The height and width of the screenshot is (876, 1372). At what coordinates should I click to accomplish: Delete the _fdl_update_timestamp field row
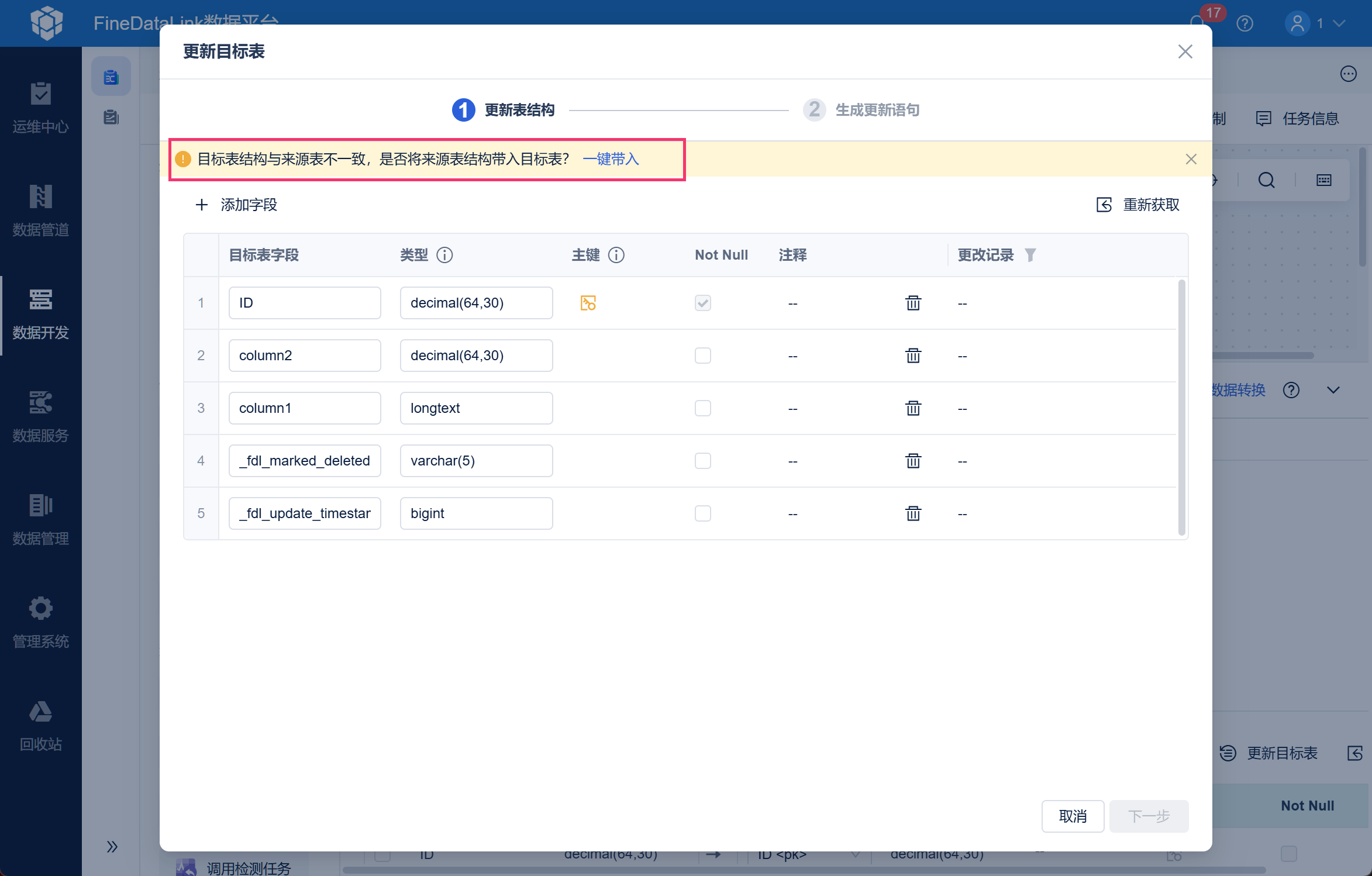pyautogui.click(x=913, y=513)
